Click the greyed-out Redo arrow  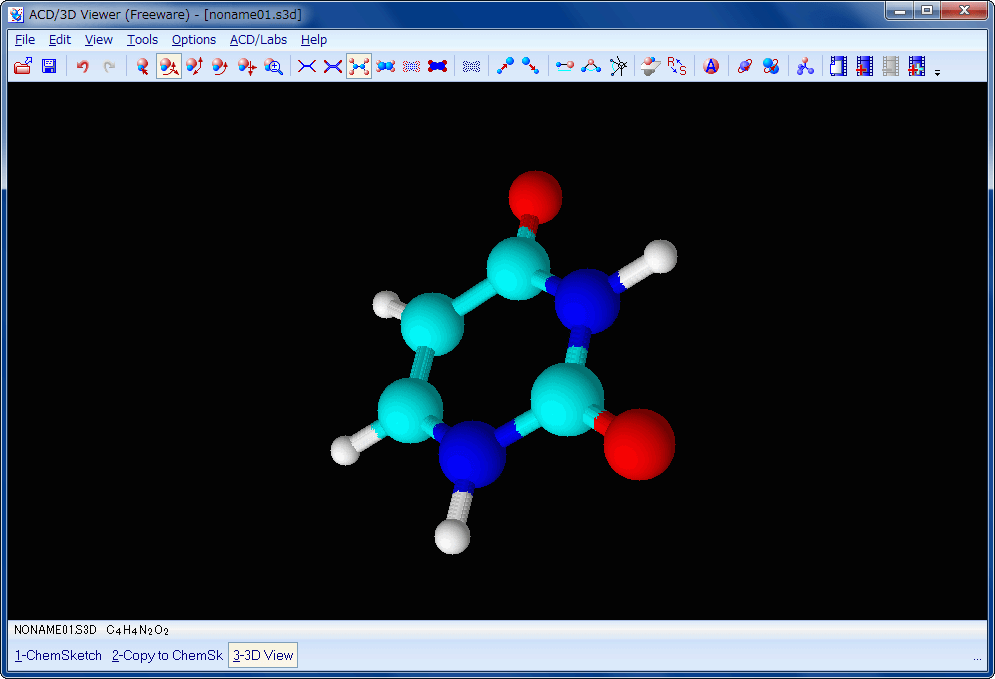click(109, 66)
